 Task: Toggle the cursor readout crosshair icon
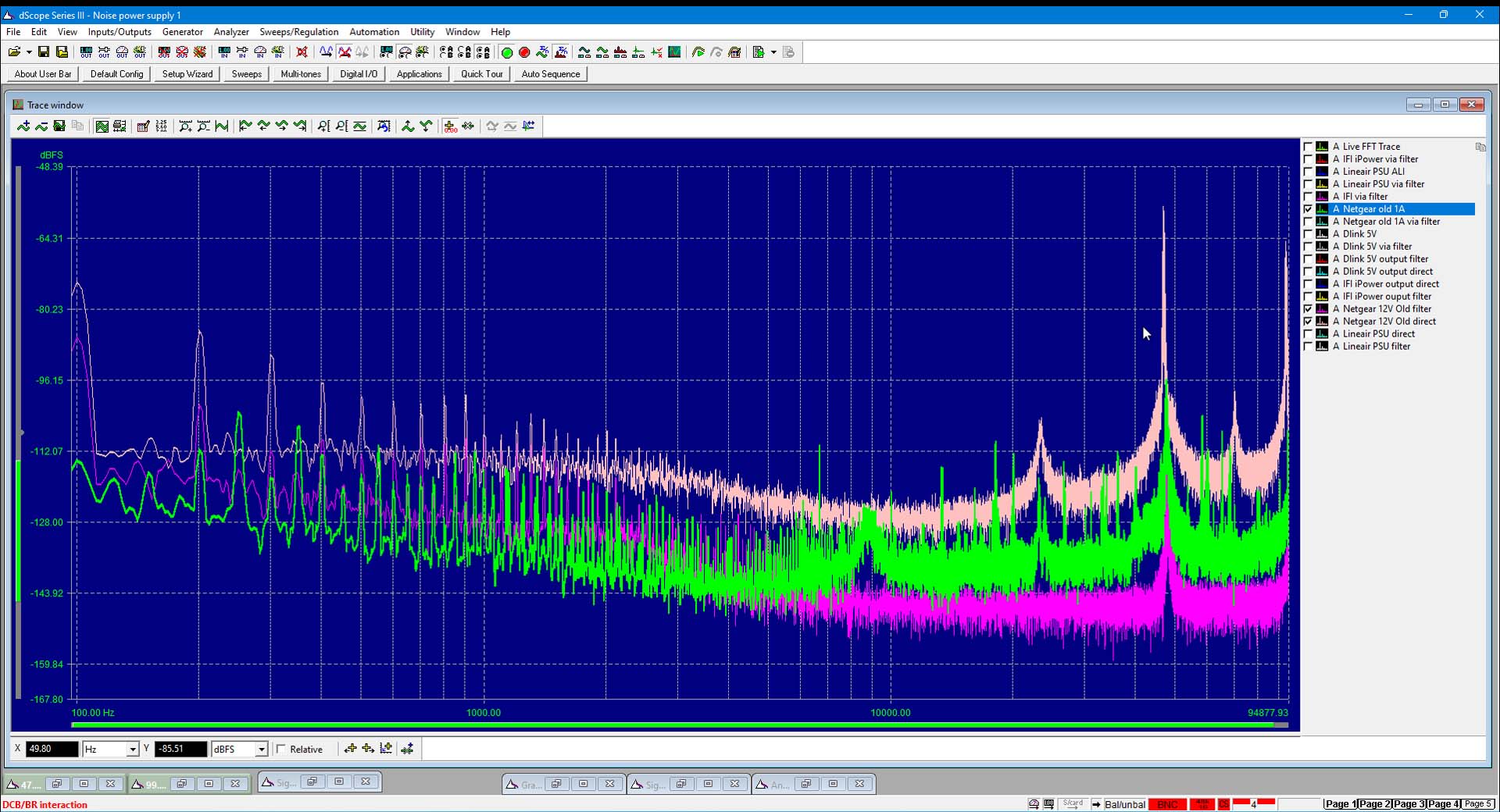coord(450,126)
